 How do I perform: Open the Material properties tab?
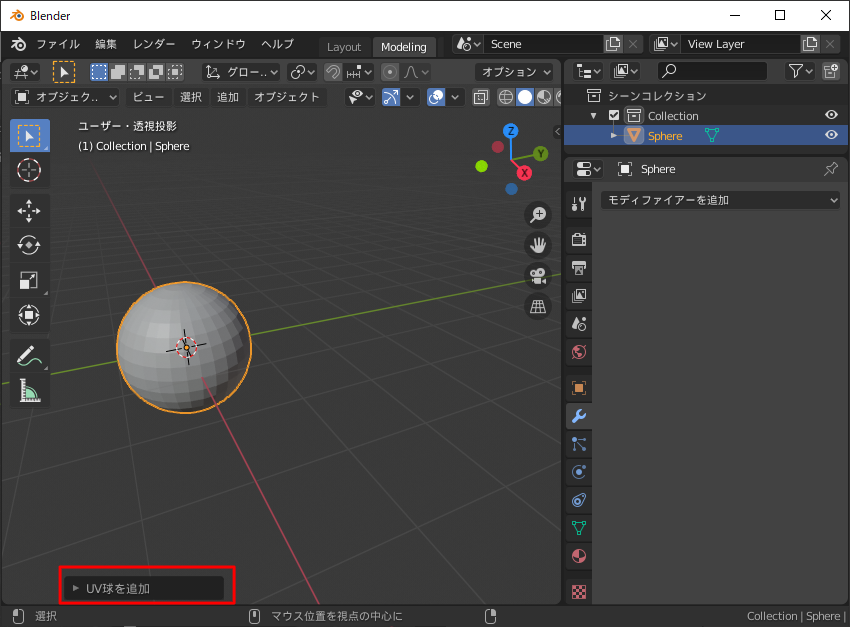tap(579, 556)
